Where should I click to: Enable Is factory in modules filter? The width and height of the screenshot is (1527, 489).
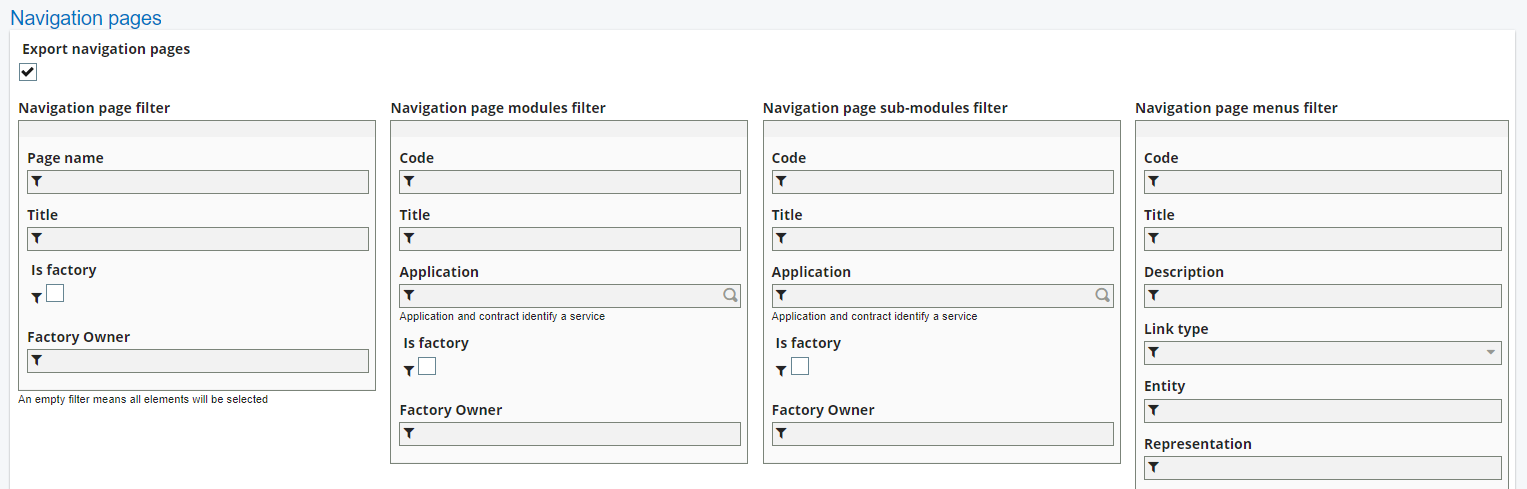pos(427,366)
